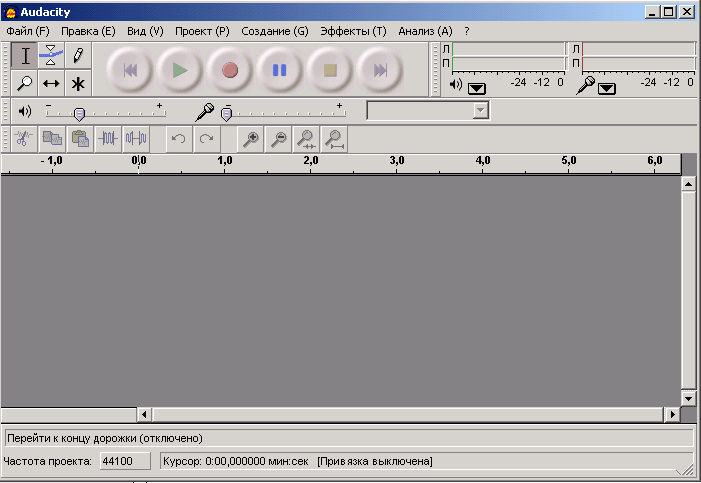Open the output meter speaker dropdown
The image size is (701, 483).
[x=477, y=88]
